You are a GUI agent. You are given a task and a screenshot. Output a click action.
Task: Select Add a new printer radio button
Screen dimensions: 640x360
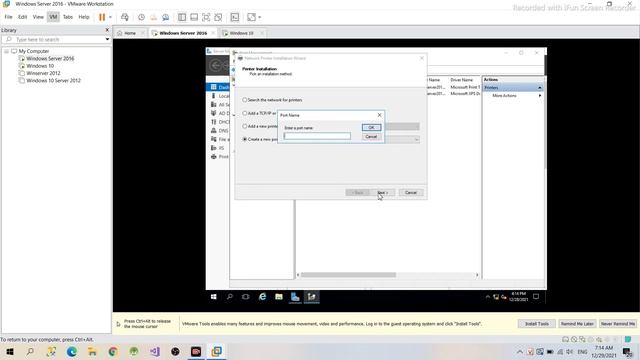[244, 126]
